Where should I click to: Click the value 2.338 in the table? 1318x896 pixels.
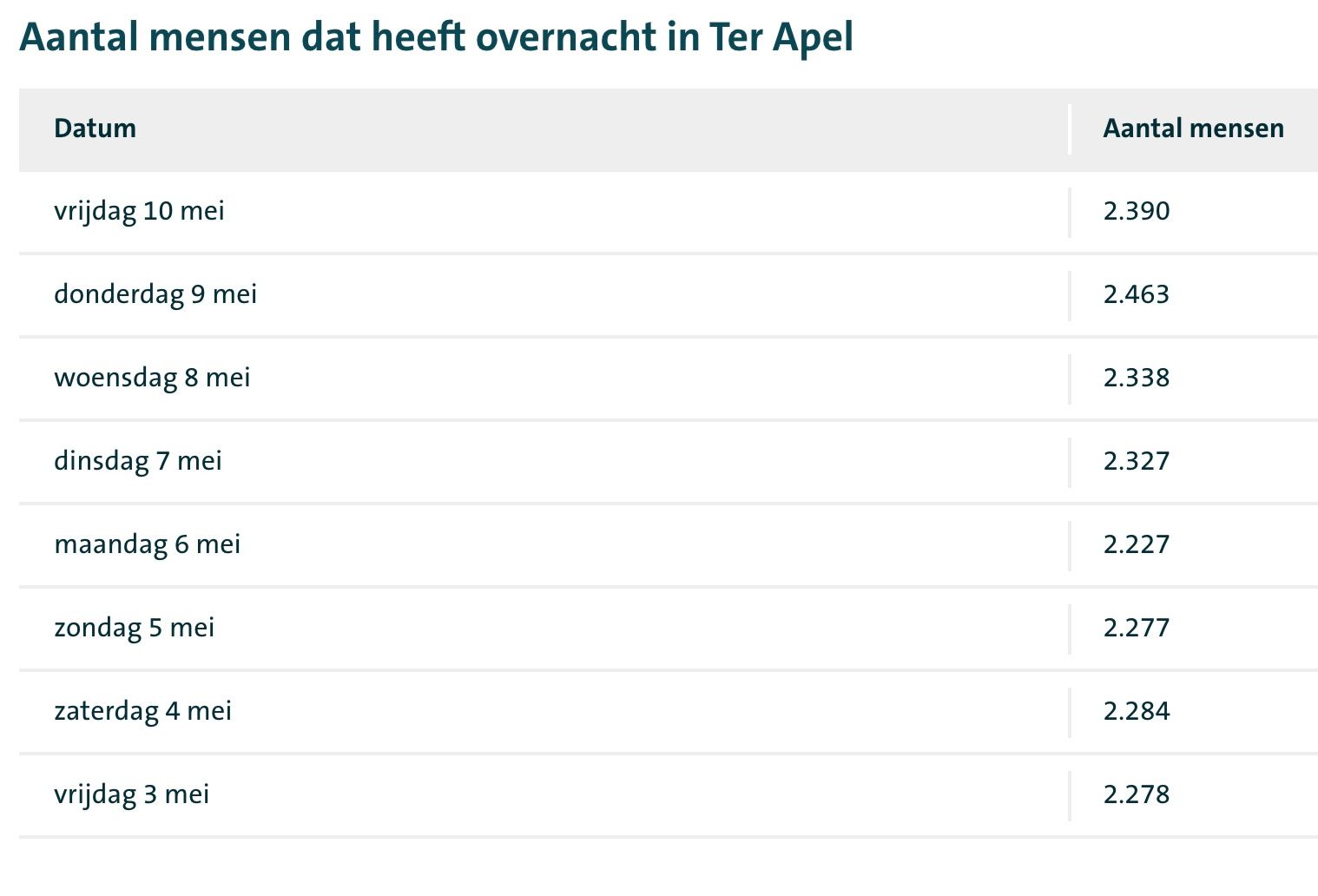click(1137, 378)
